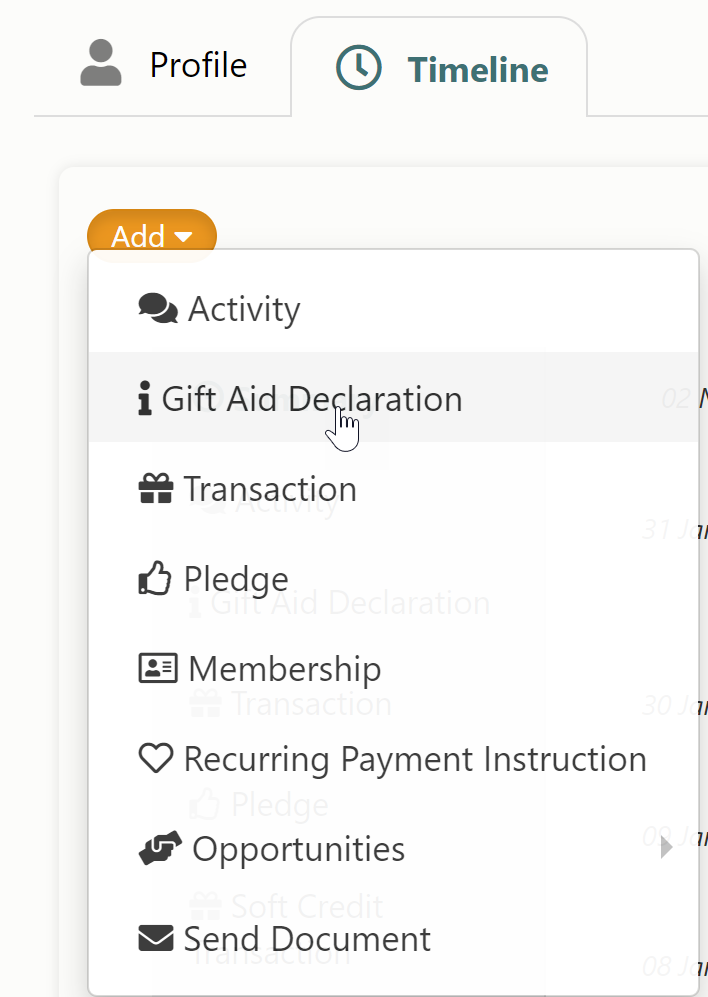Screen dimensions: 708x997
Task: Select Recurring Payment Instruction menu entry
Action: click(393, 759)
